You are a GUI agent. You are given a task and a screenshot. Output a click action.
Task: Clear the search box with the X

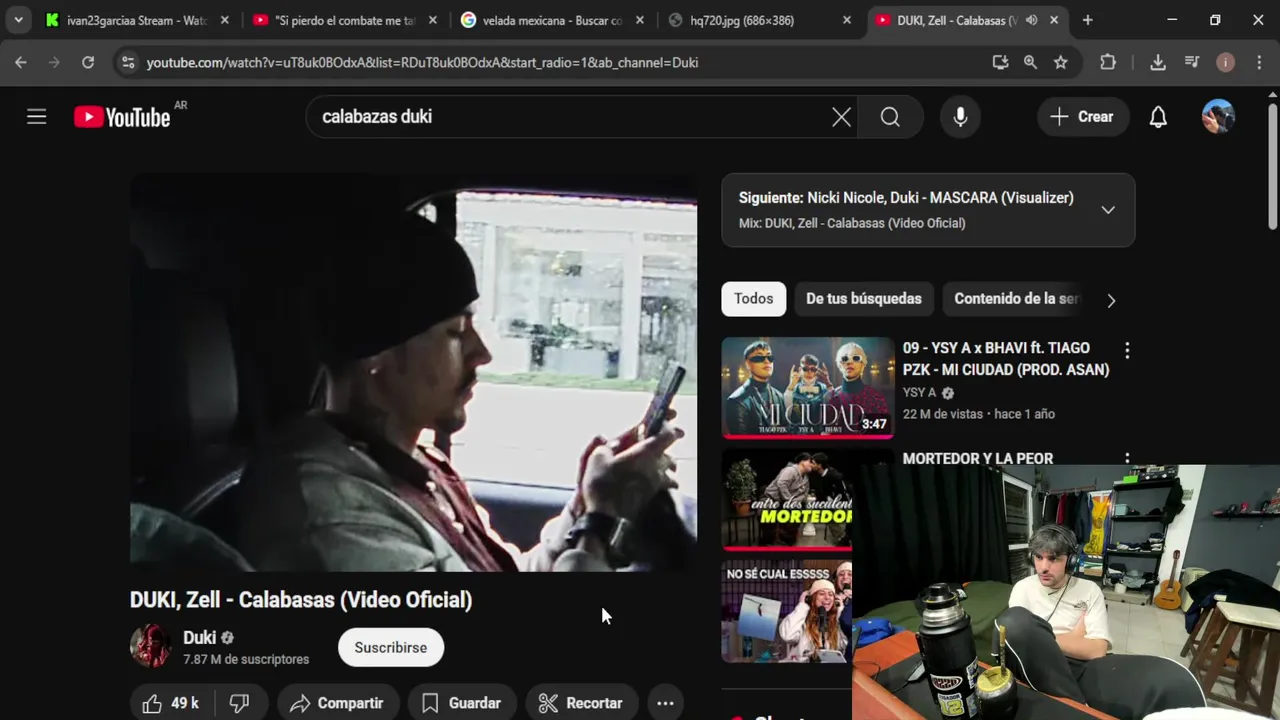(x=842, y=117)
